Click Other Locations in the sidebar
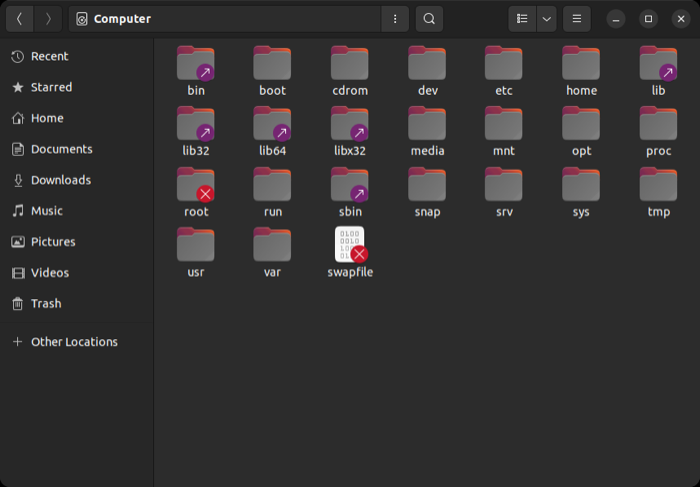Screen dimensions: 700x487 tap(77, 342)
